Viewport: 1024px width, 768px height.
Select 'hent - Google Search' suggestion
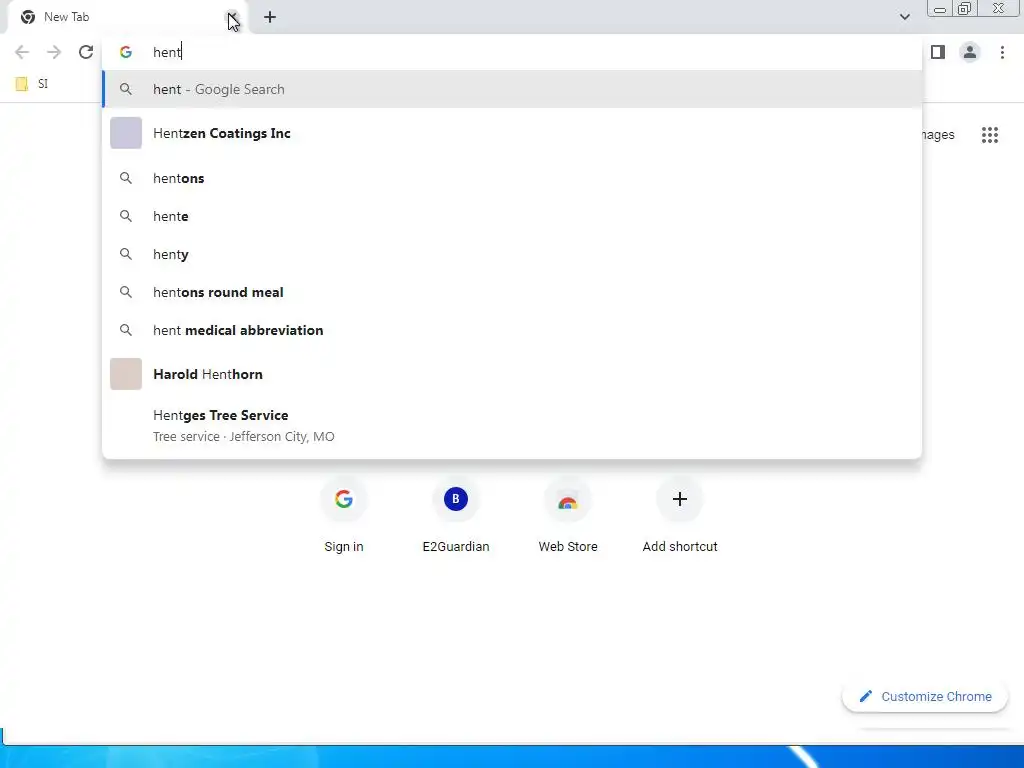512,89
